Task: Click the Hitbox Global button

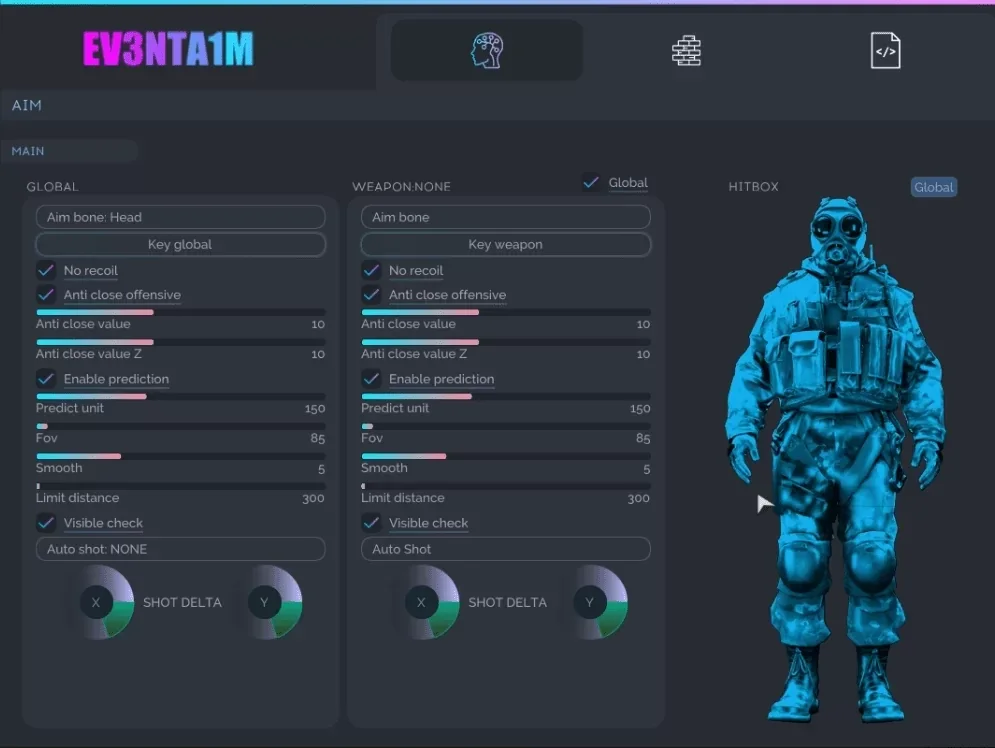Action: coord(933,187)
